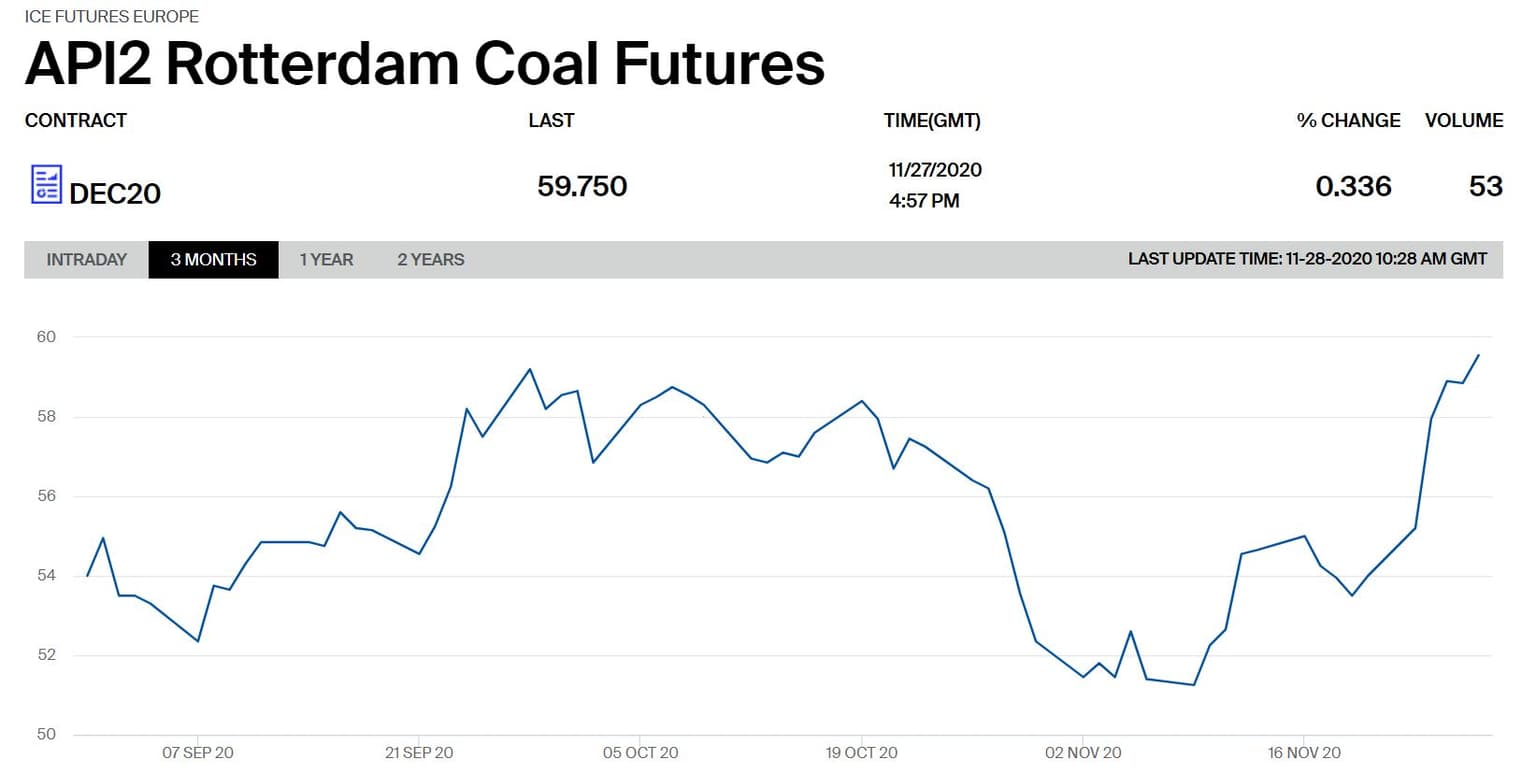Select the last price value 59.750
The height and width of the screenshot is (773, 1536).
[x=582, y=187]
